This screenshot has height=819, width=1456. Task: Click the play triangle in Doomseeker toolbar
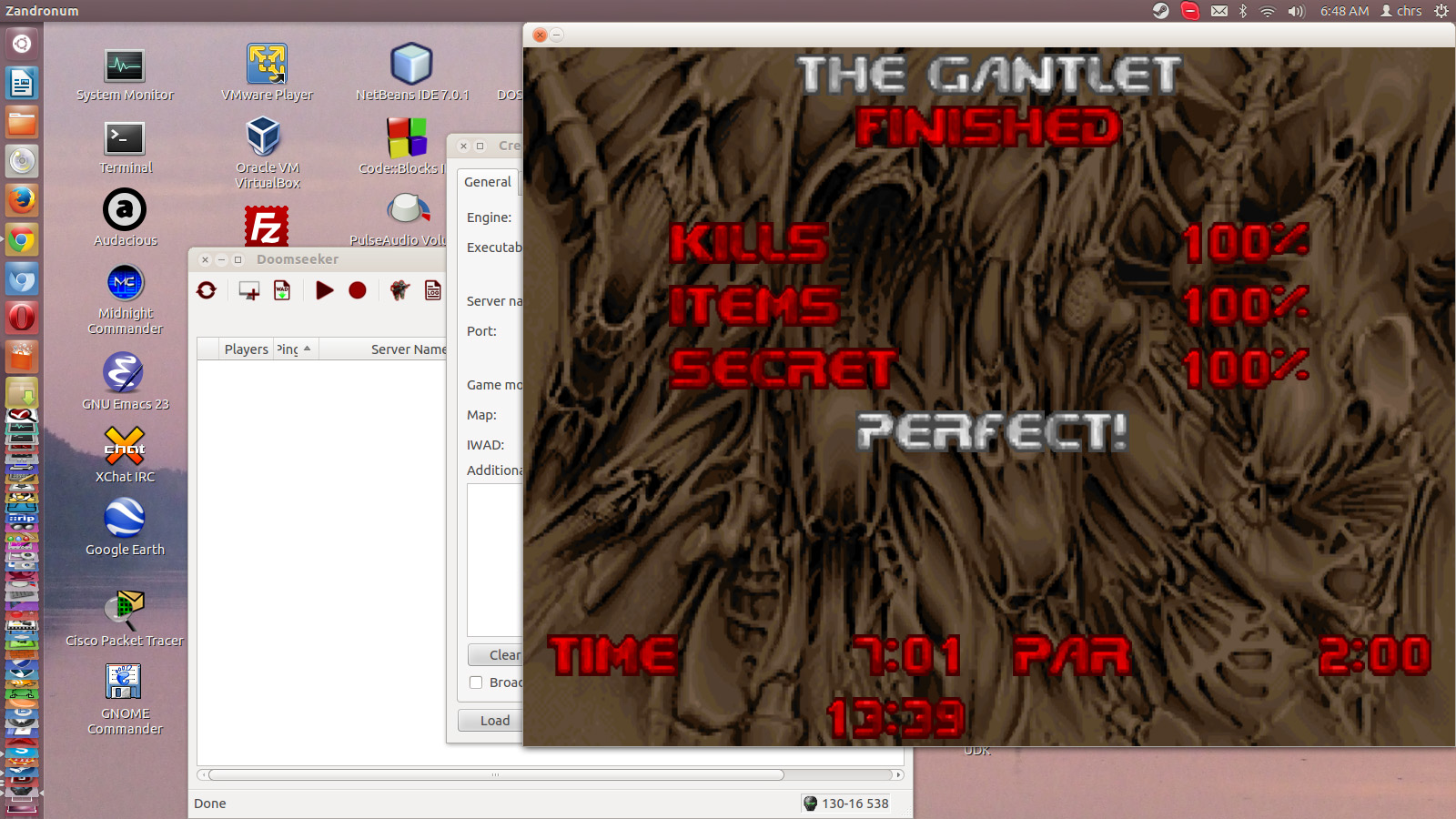(324, 290)
